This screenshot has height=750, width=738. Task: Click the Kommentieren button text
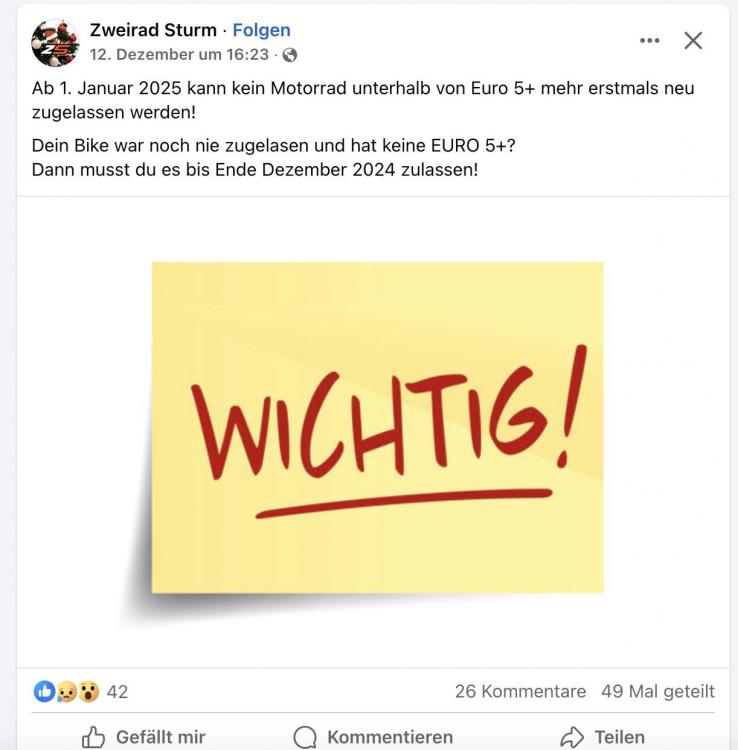(390, 737)
